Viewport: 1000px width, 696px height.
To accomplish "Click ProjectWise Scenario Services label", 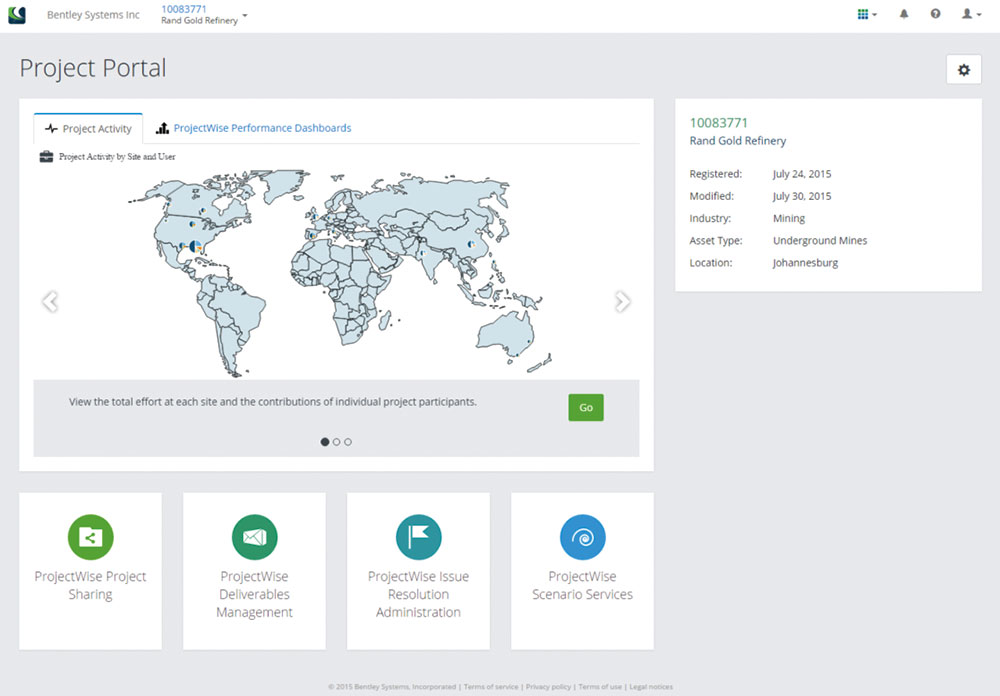I will 582,585.
